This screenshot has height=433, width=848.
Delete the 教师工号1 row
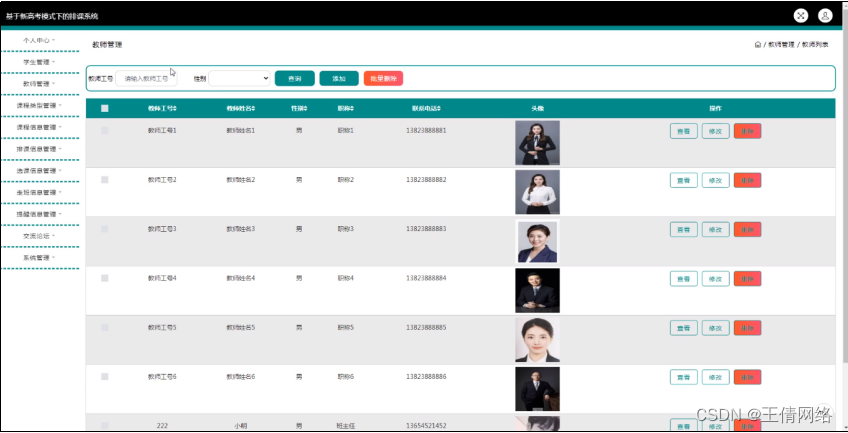pyautogui.click(x=747, y=131)
